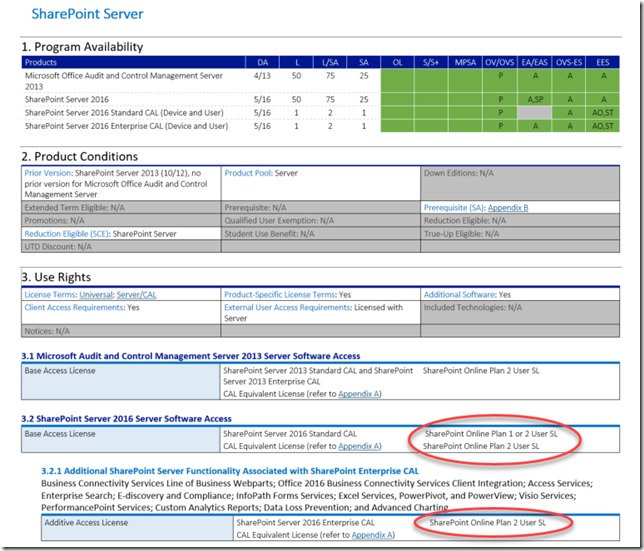Click Base Access License cell in section 3.1
This screenshot has width=644, height=551.
pos(121,382)
